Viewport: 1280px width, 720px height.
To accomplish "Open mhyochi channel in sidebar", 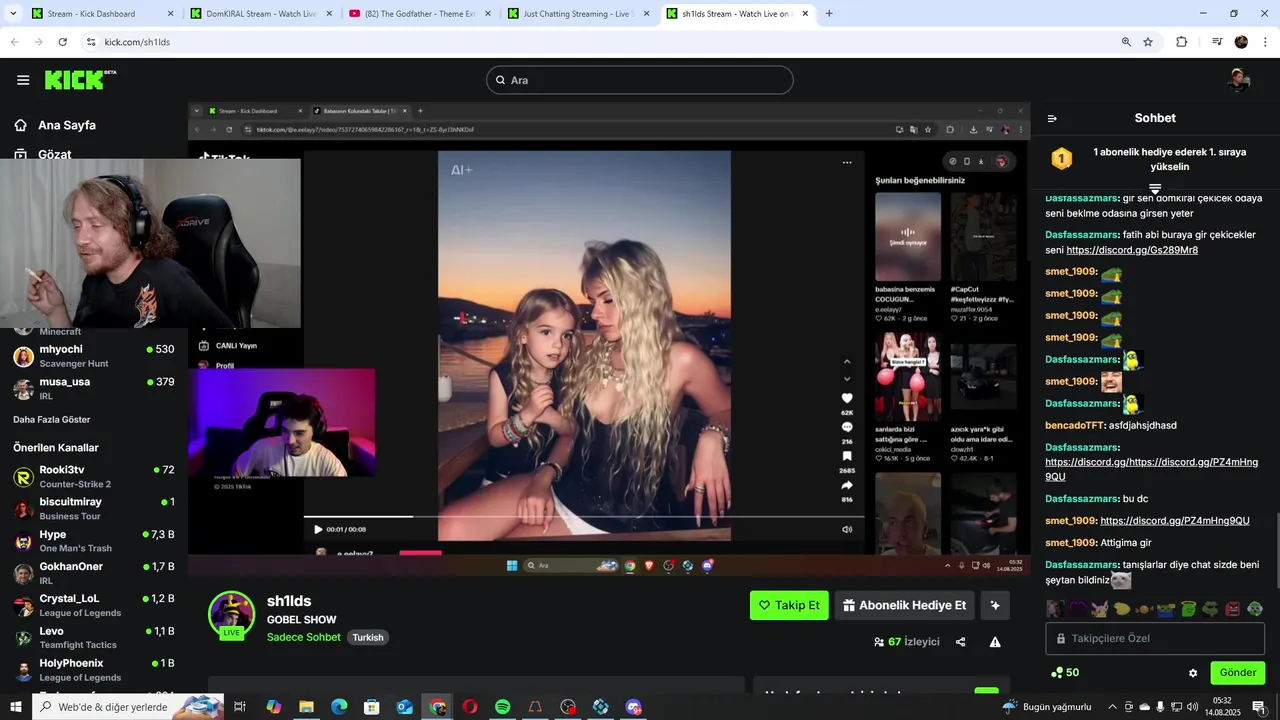I will click(x=94, y=356).
